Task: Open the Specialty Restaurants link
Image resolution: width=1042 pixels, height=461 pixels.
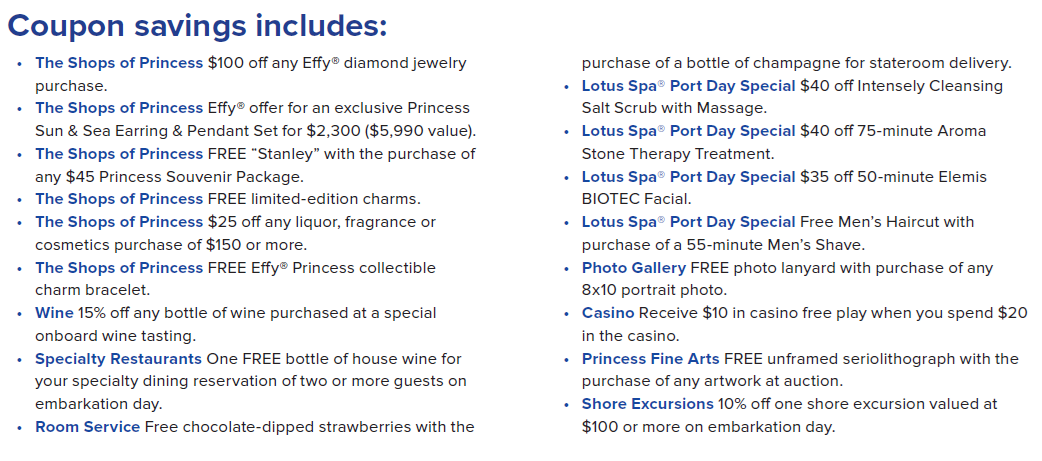Action: tap(118, 358)
